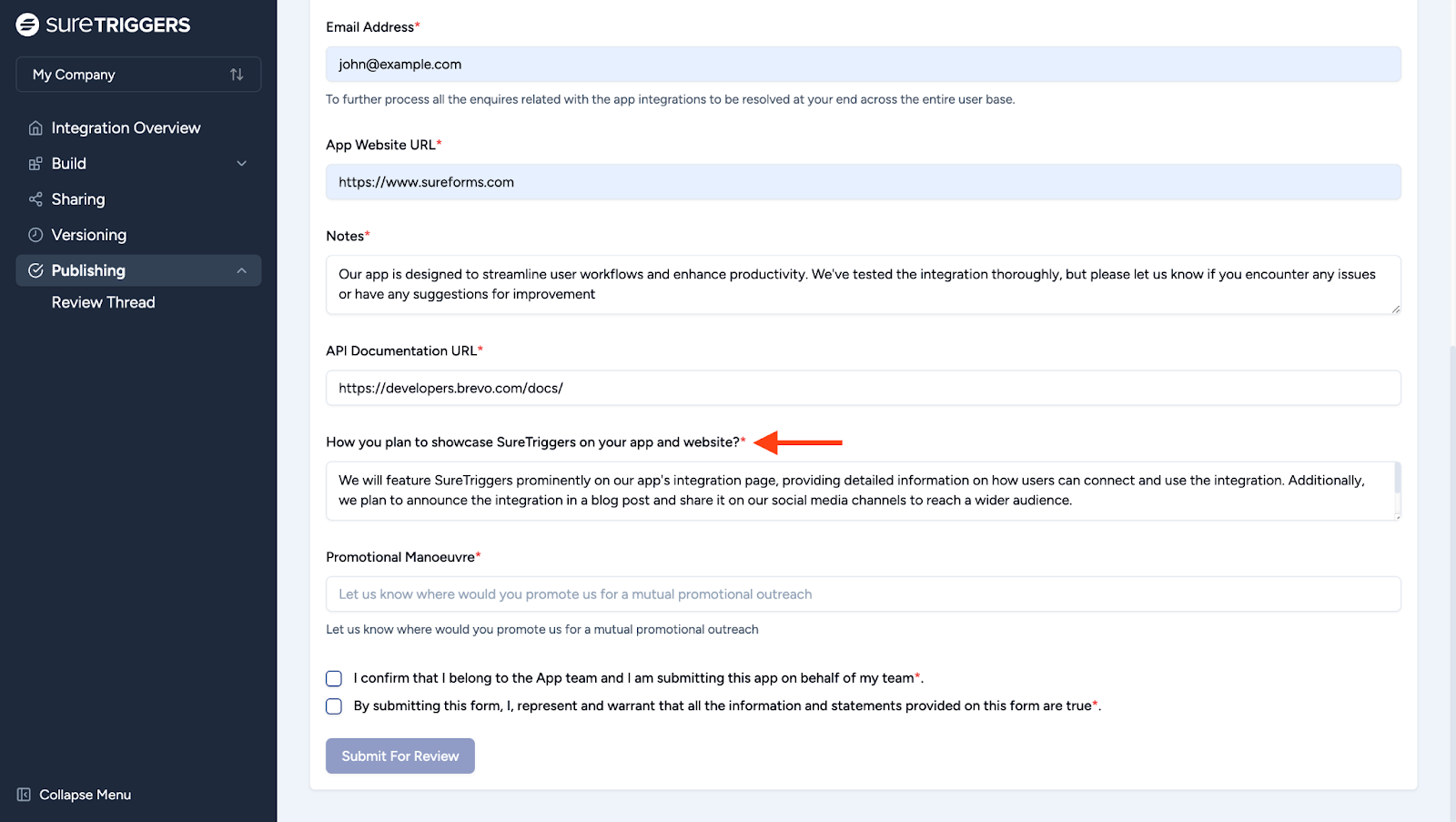Check the App team confirmation checkbox
The width and height of the screenshot is (1456, 822).
click(333, 678)
